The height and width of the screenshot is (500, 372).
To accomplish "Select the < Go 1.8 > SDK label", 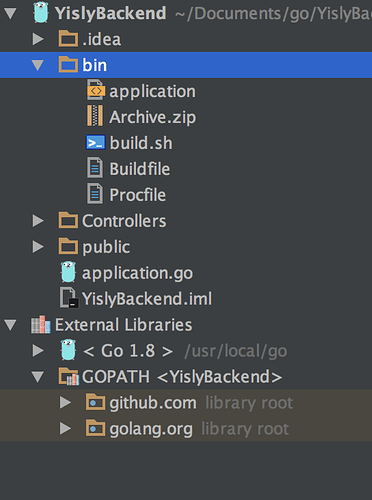I will 128,351.
